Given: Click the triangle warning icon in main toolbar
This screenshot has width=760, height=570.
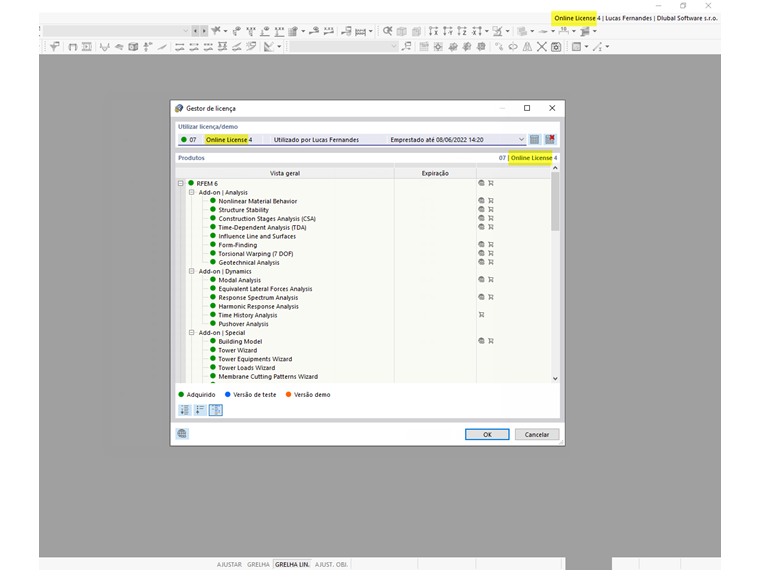Looking at the screenshot, I should coord(527,47).
